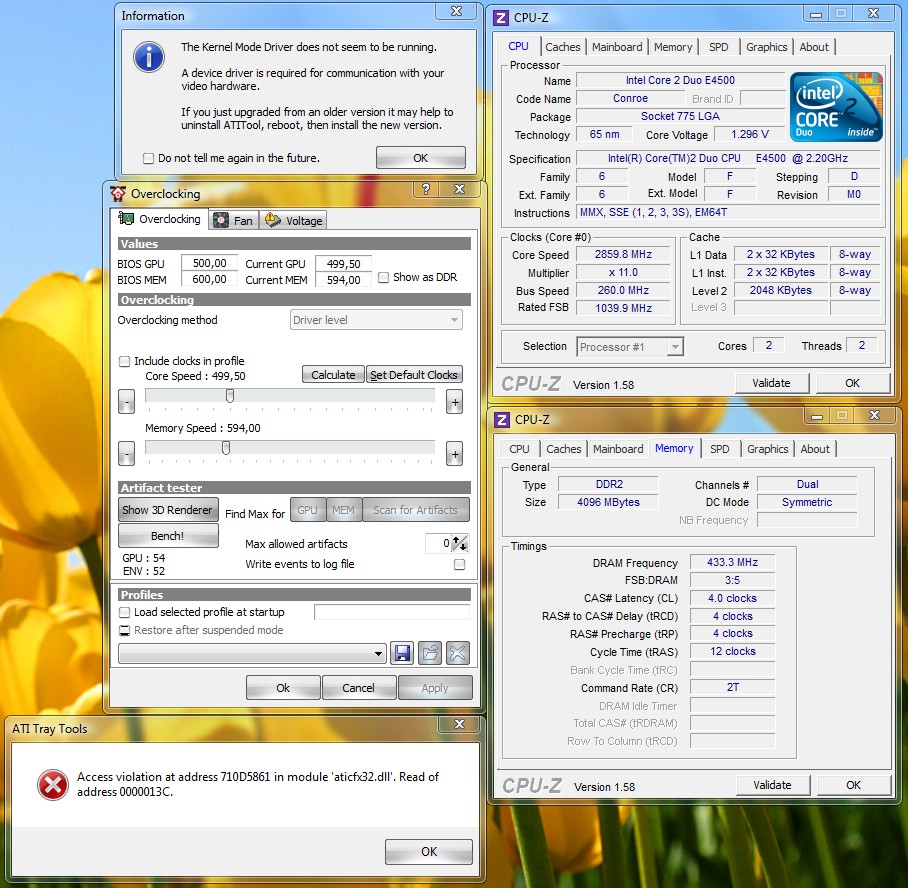Enable the Show as DDR checkbox

coord(383,277)
